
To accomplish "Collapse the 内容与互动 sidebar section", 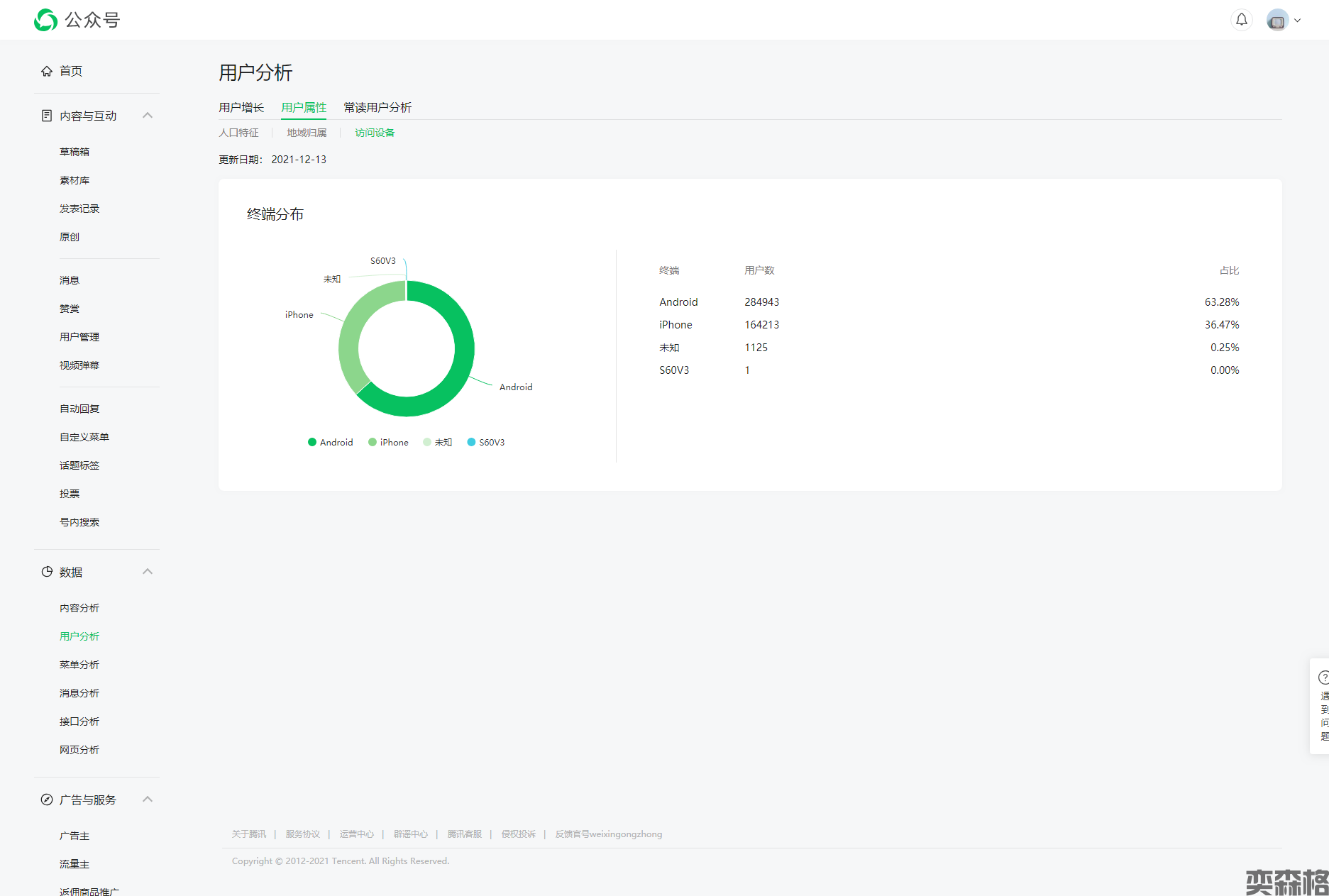I will (x=148, y=116).
